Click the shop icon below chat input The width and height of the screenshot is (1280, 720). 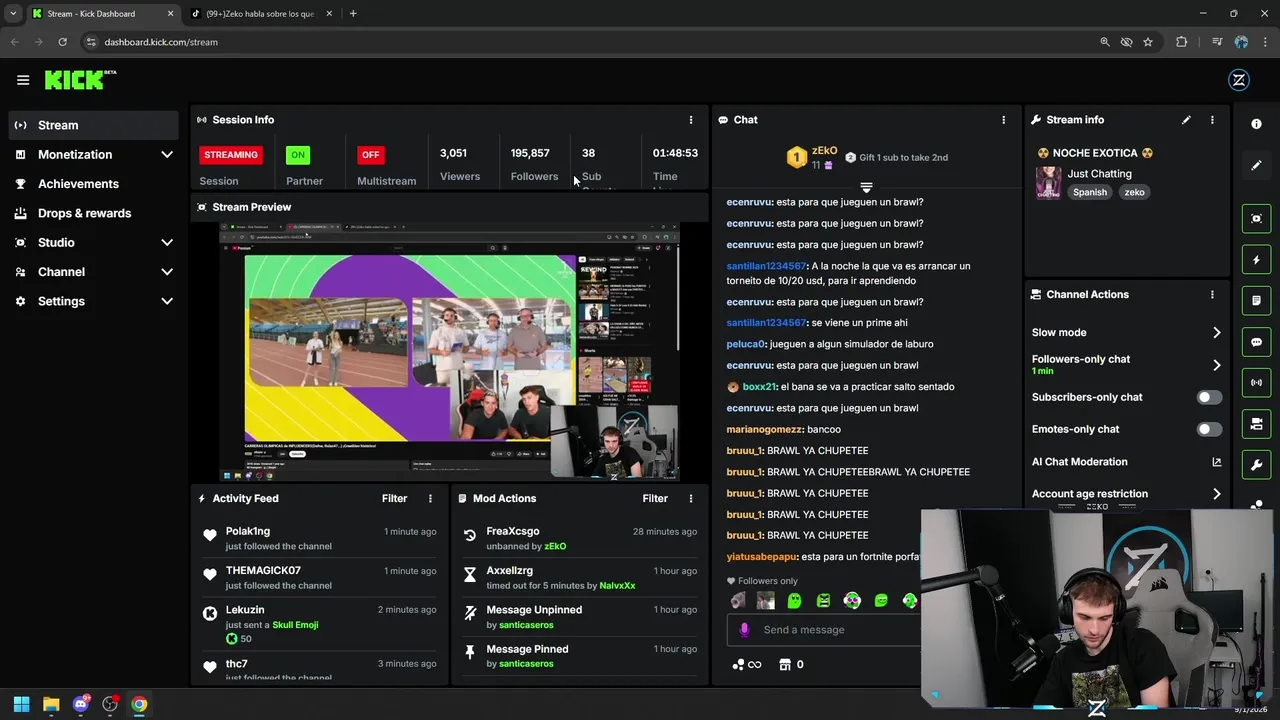[x=785, y=664]
